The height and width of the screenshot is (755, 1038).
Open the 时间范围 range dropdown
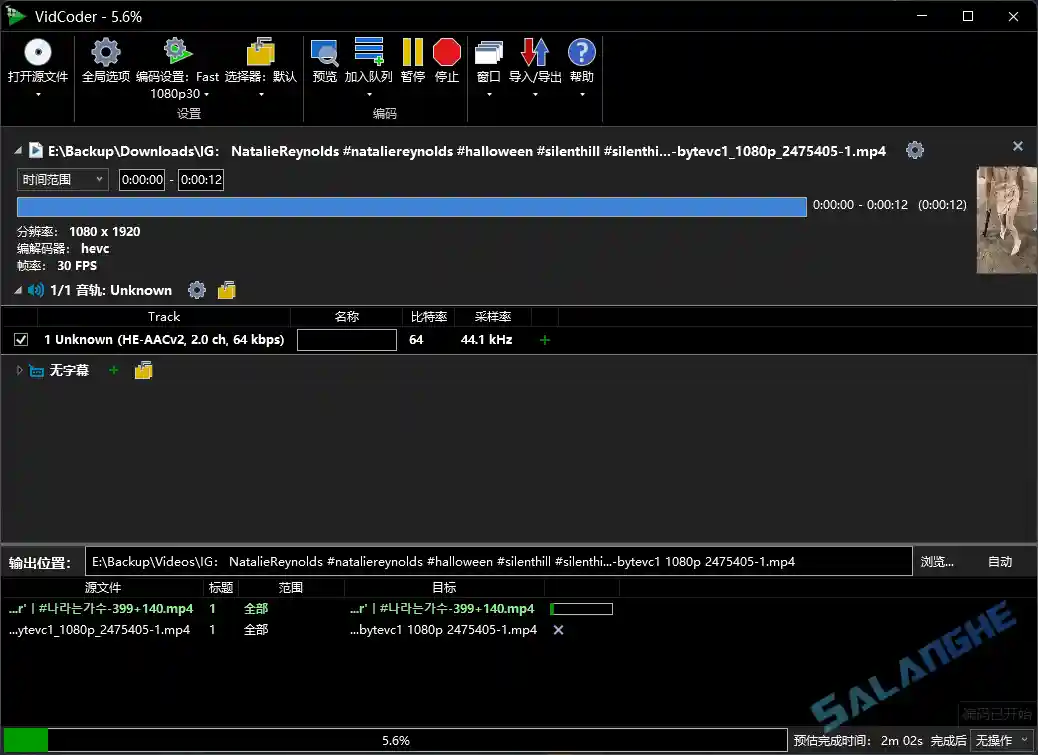[62, 180]
